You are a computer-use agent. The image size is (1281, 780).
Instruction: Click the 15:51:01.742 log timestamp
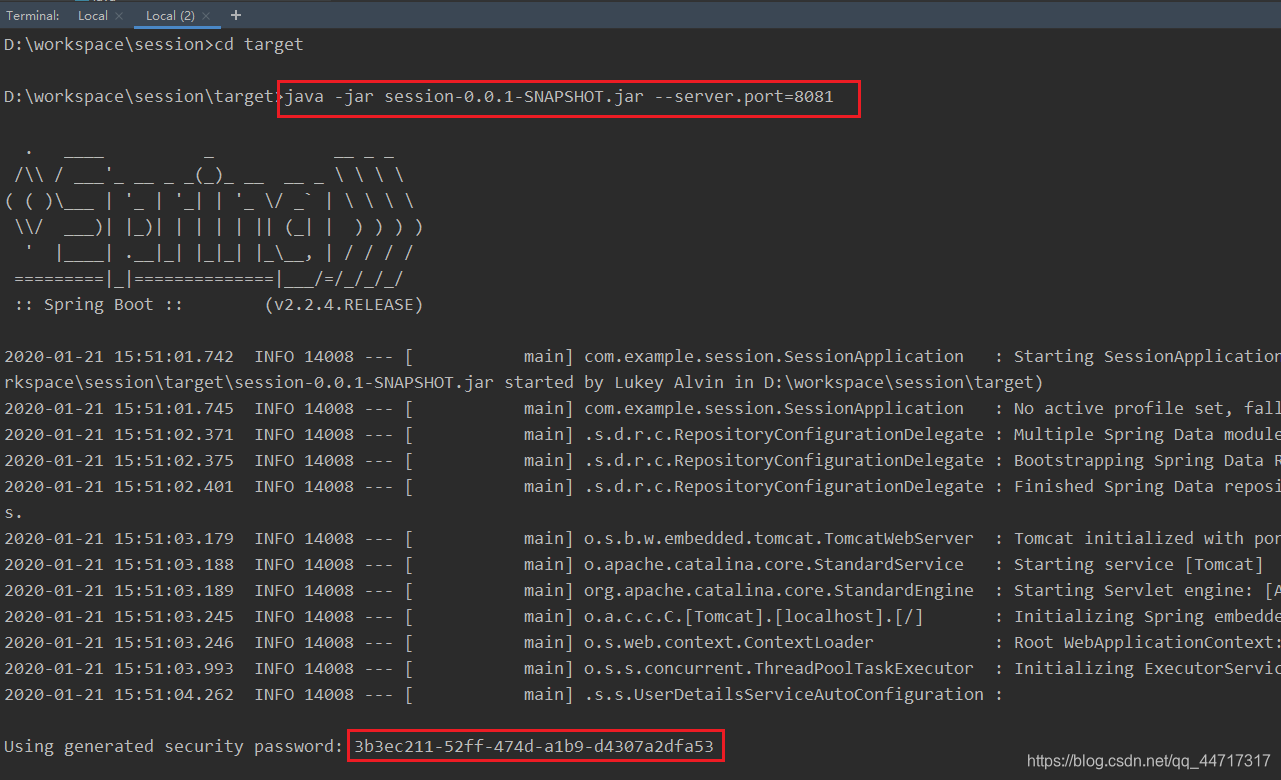click(174, 356)
